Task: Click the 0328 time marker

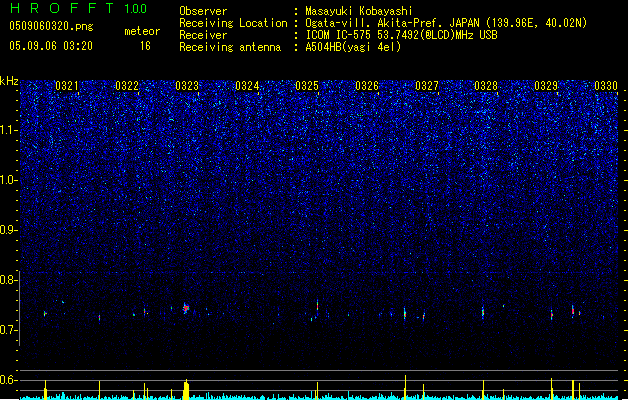Action: 486,85
